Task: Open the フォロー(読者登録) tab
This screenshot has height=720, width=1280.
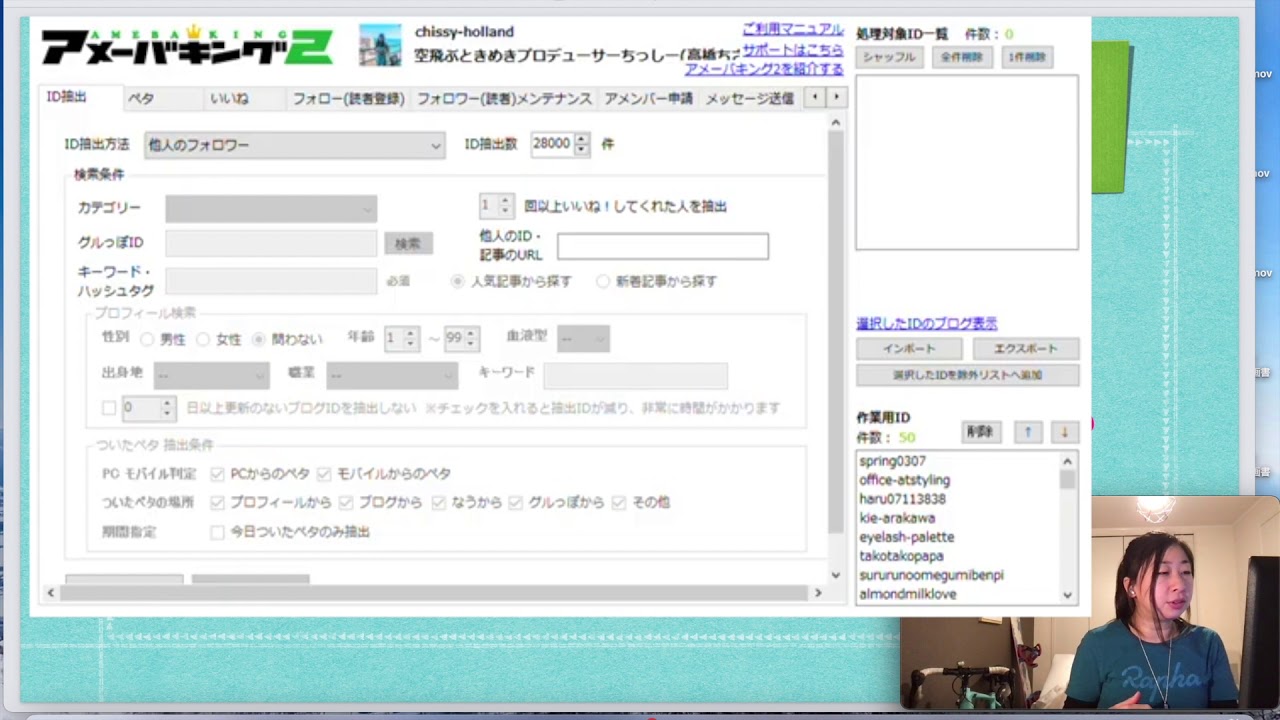Action: tap(348, 98)
